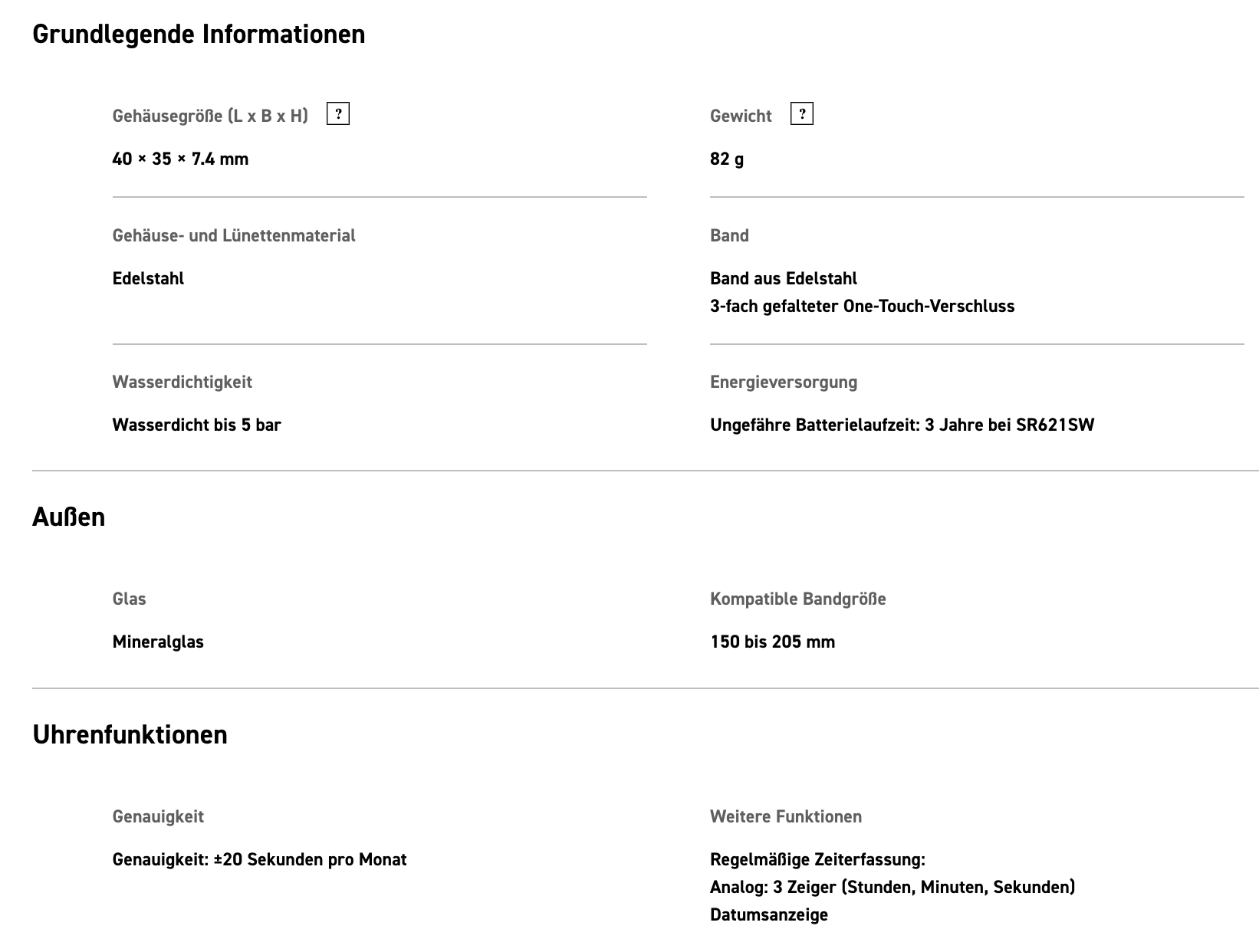Click the 3-fach gefalteter One-Touch-Verschluss line
This screenshot has width=1259, height=952.
(862, 307)
